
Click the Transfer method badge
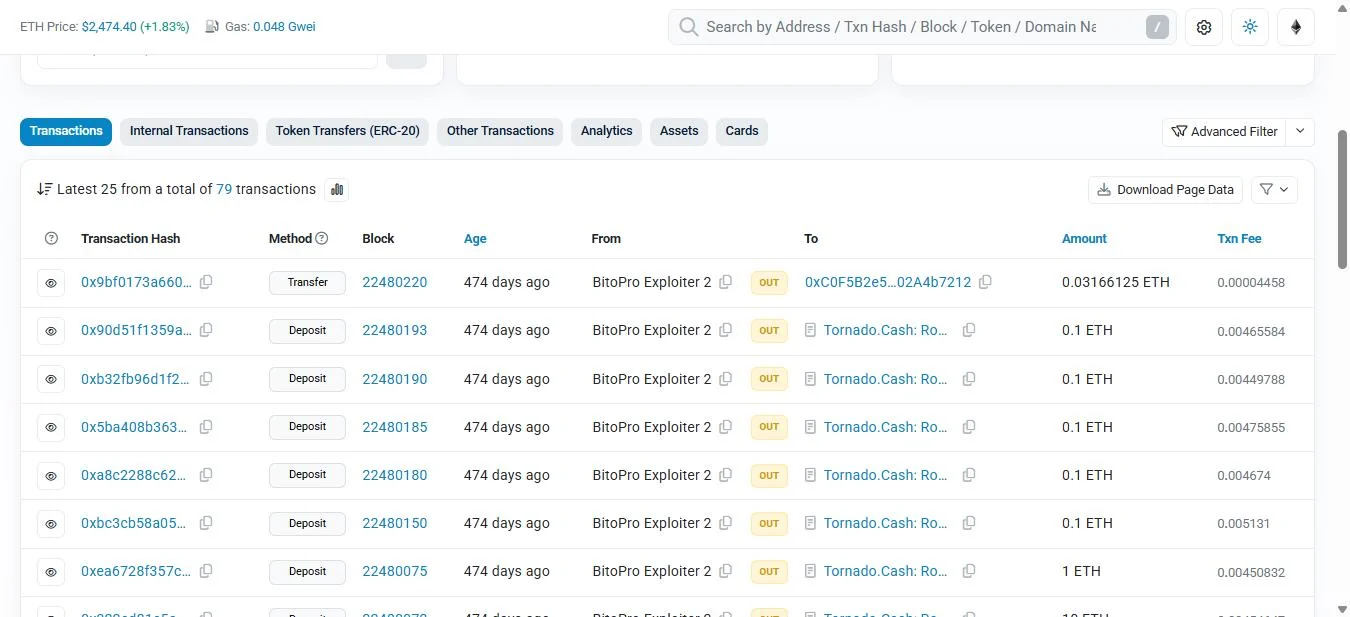click(x=307, y=283)
